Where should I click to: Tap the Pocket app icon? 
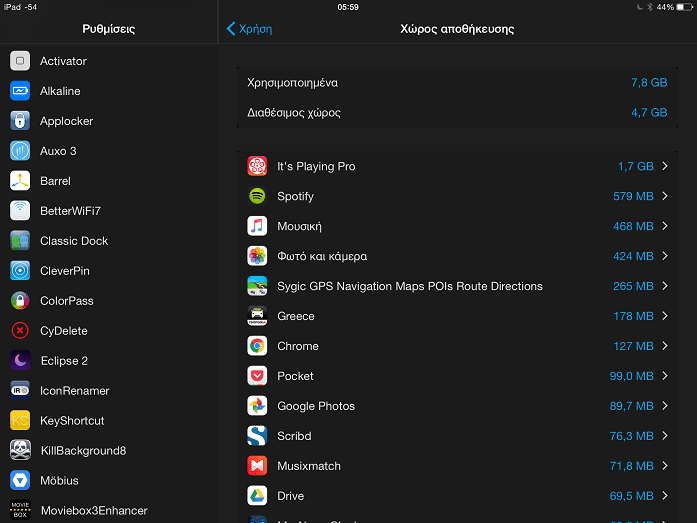pos(257,376)
